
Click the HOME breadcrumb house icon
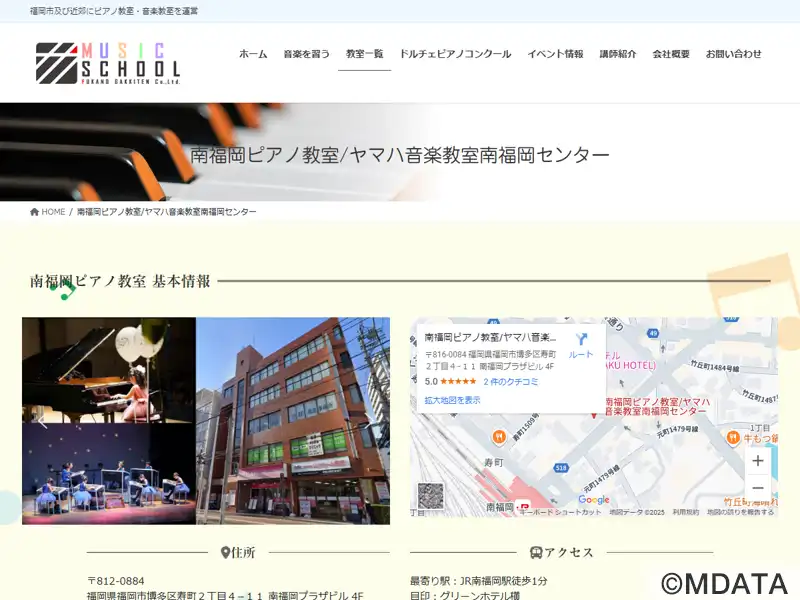[x=35, y=212]
